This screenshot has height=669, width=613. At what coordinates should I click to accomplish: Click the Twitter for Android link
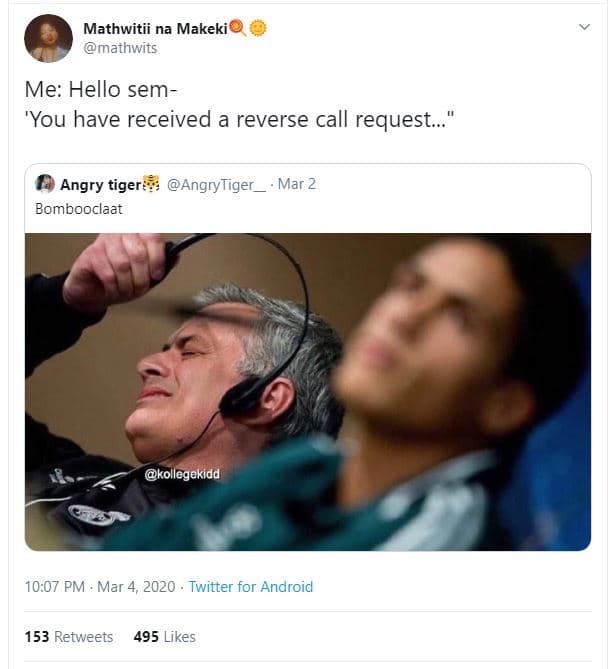pos(251,587)
